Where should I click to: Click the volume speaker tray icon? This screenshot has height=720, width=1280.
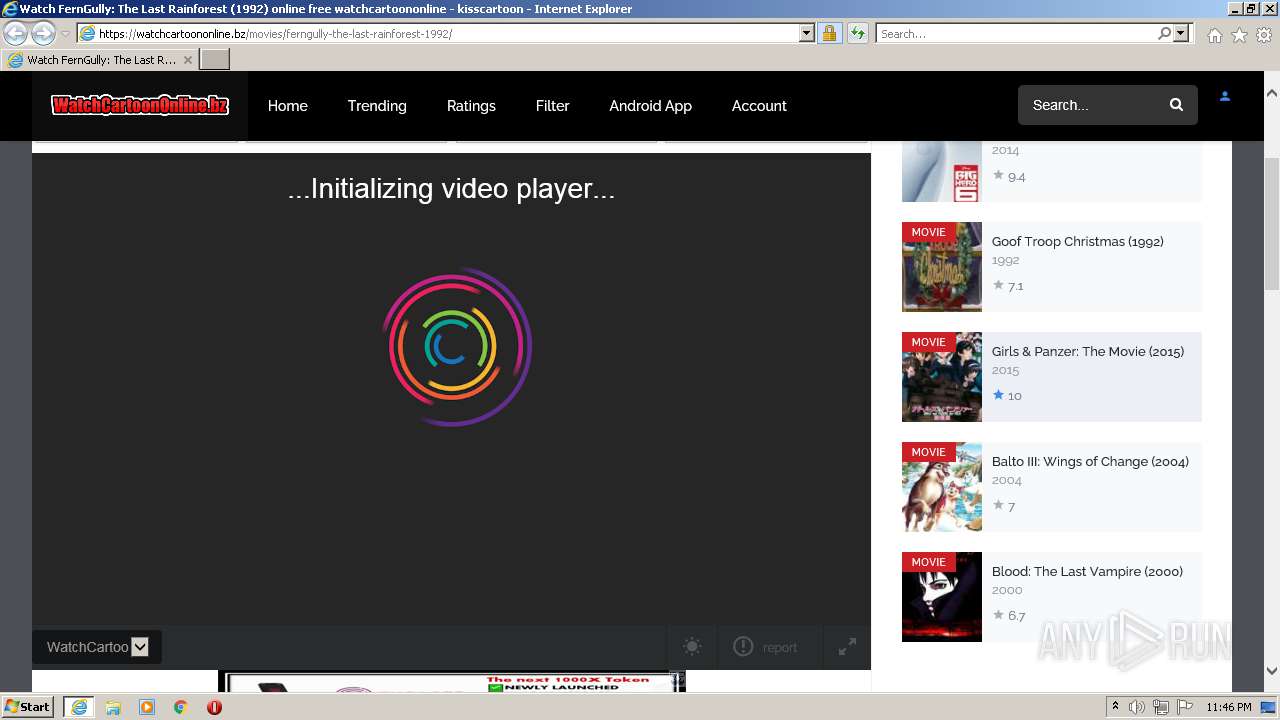[x=1137, y=707]
